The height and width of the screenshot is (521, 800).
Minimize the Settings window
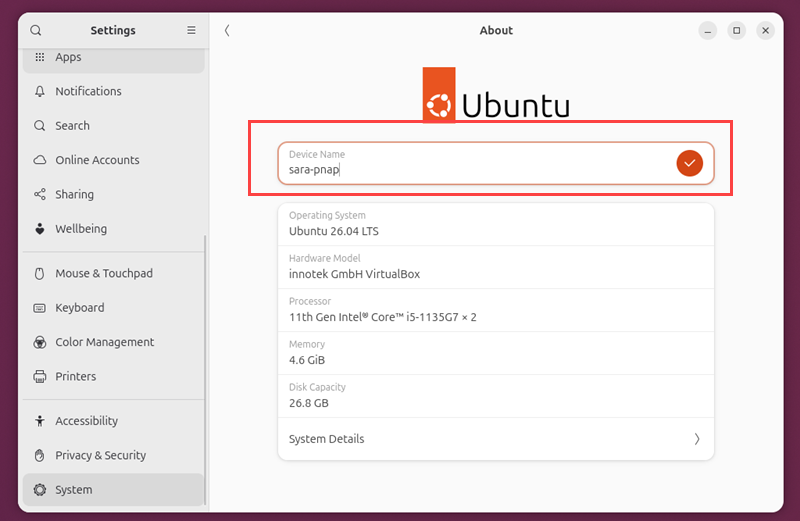(708, 31)
